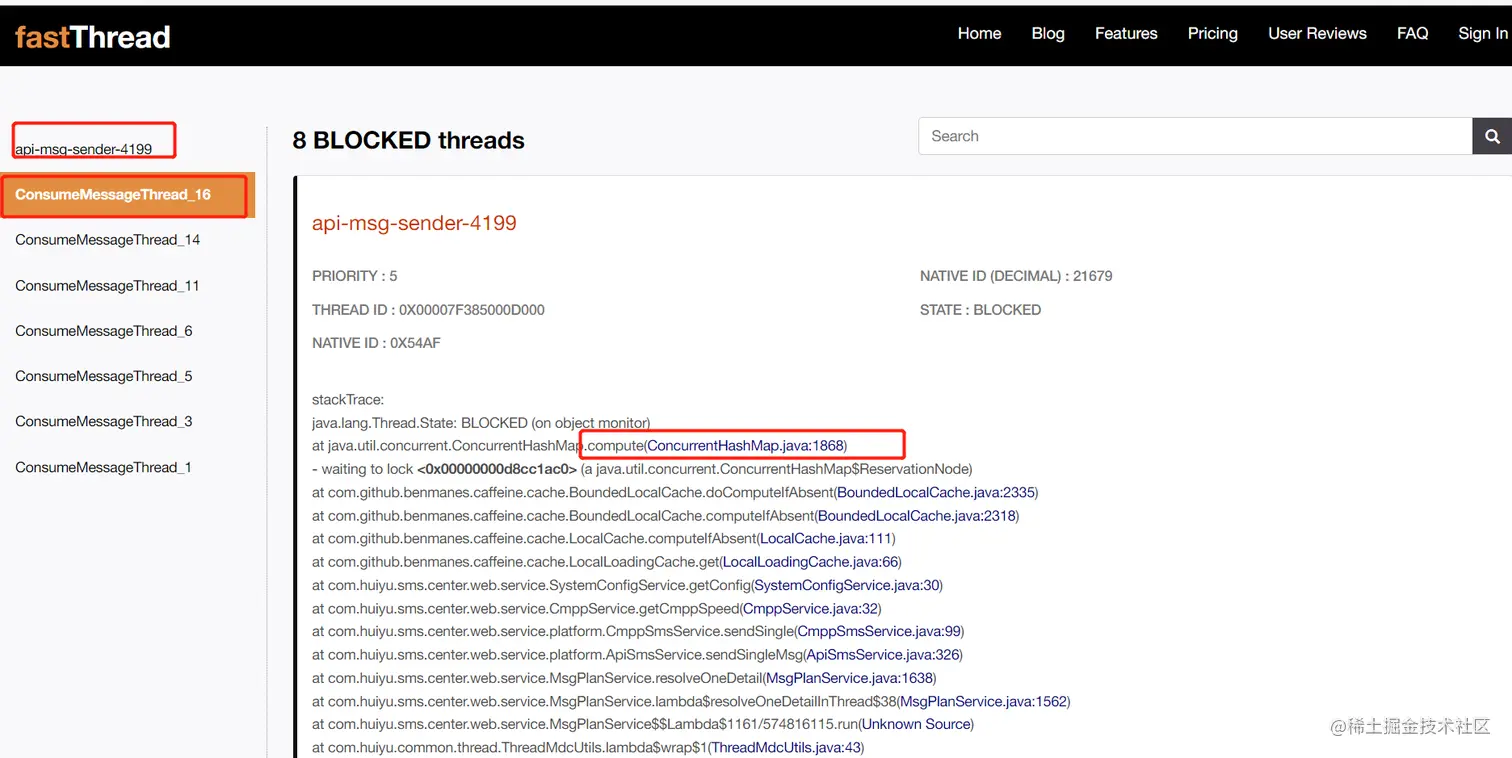
Task: Open the Home menu item
Action: 979,33
